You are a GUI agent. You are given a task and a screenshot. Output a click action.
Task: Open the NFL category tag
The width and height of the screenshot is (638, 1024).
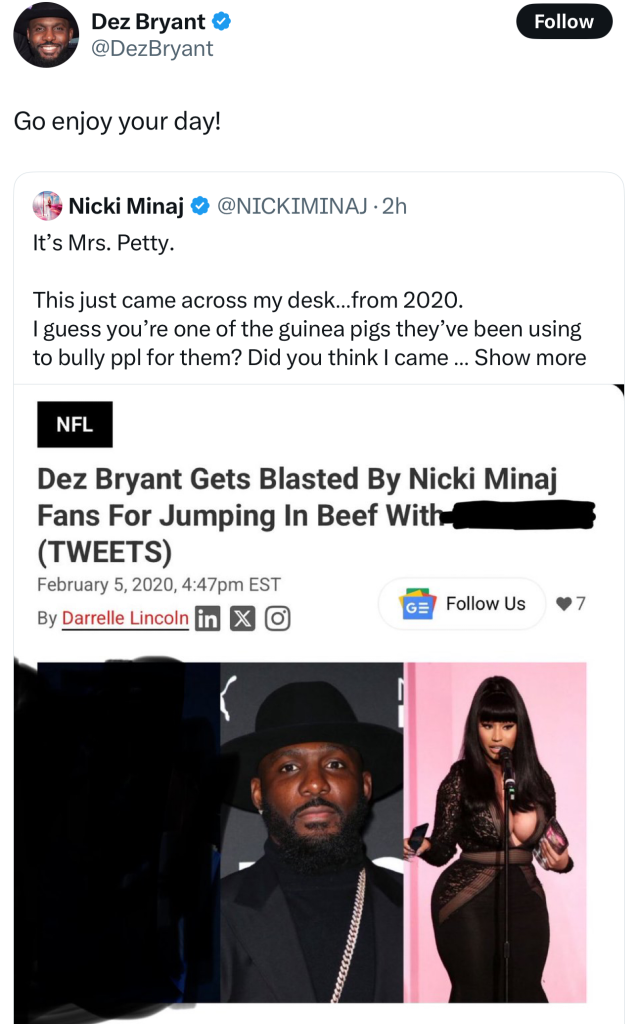pos(75,424)
